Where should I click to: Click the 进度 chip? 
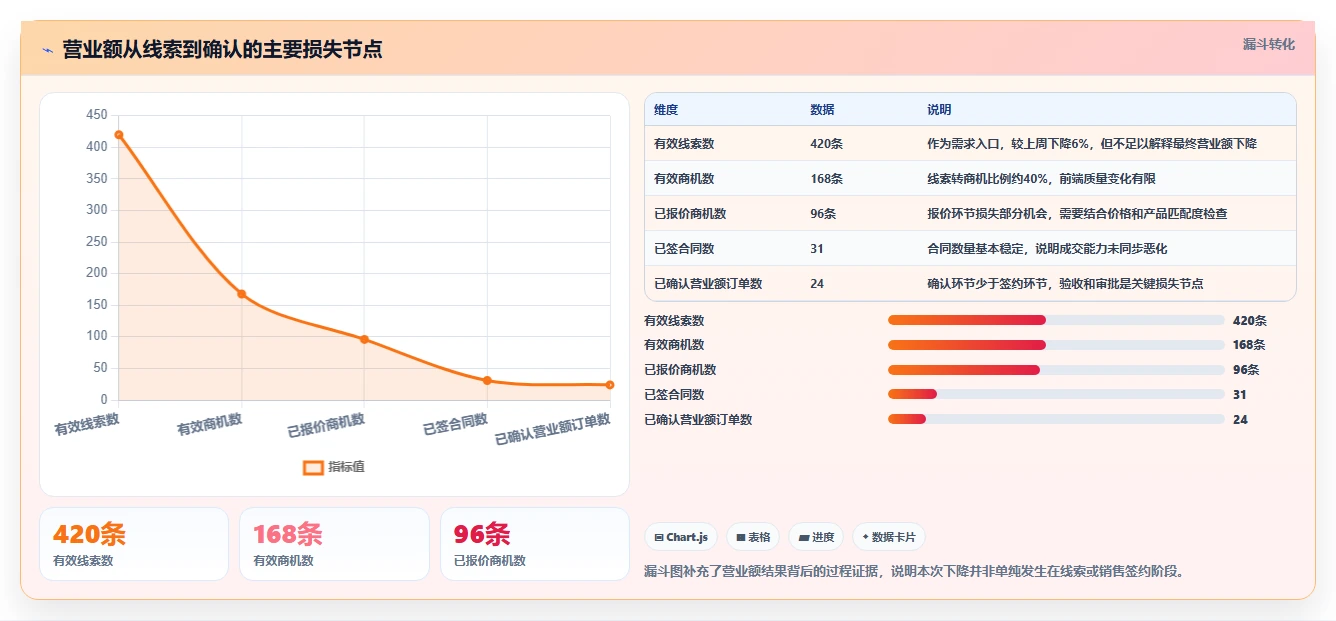pyautogui.click(x=816, y=537)
